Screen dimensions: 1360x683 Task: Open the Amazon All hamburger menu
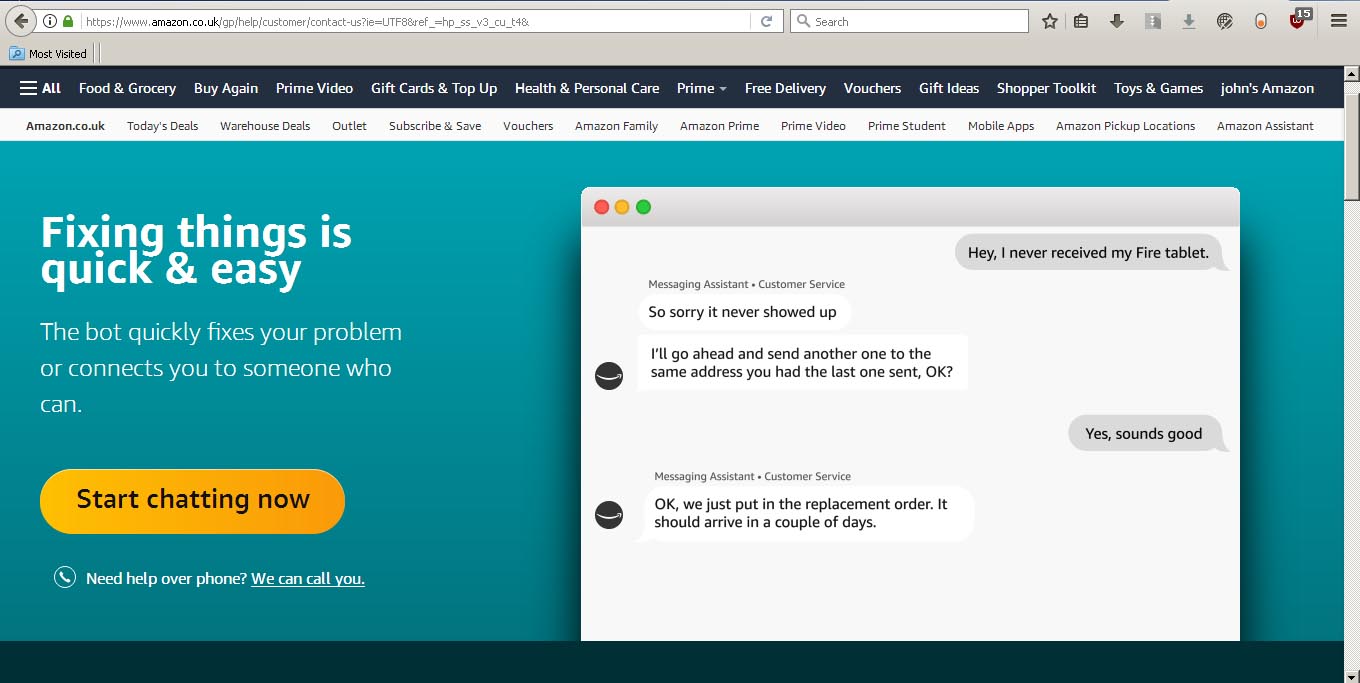pyautogui.click(x=40, y=88)
